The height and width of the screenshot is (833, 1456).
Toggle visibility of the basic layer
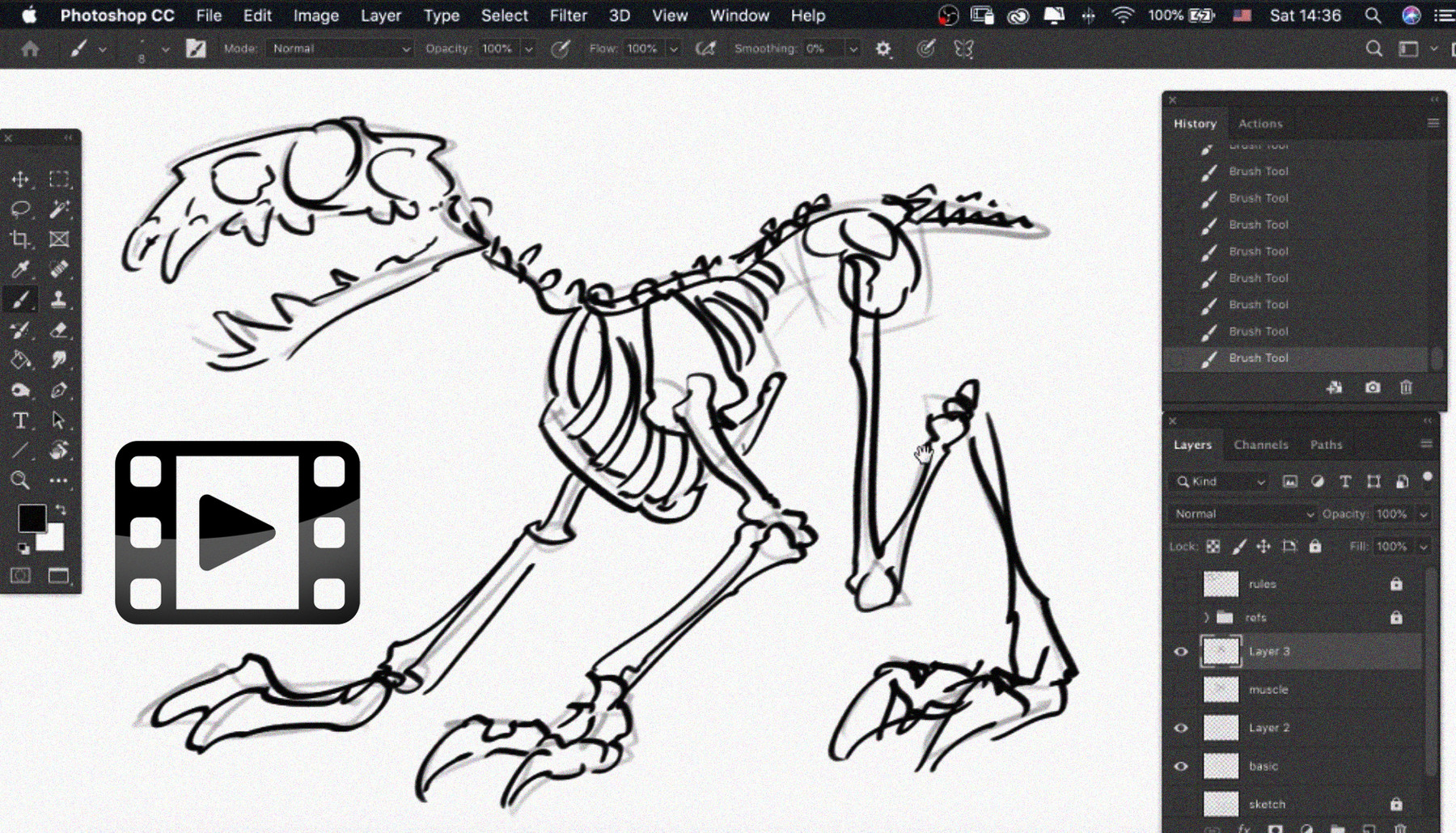point(1180,766)
